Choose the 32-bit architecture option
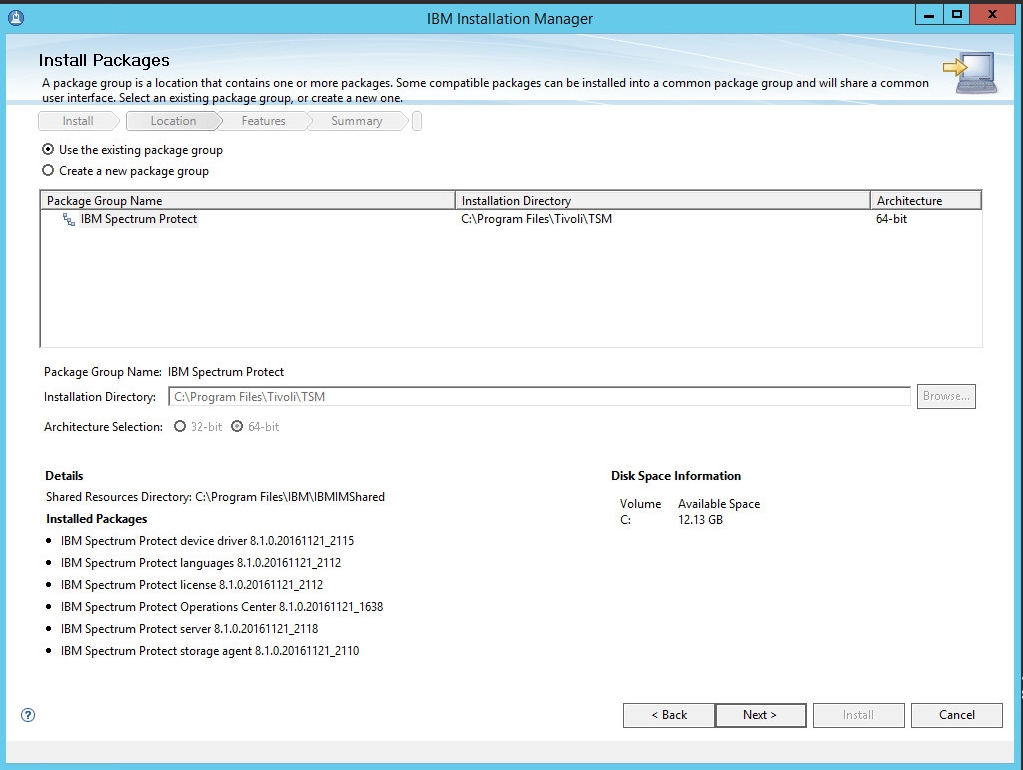This screenshot has width=1023, height=770. pyautogui.click(x=180, y=427)
